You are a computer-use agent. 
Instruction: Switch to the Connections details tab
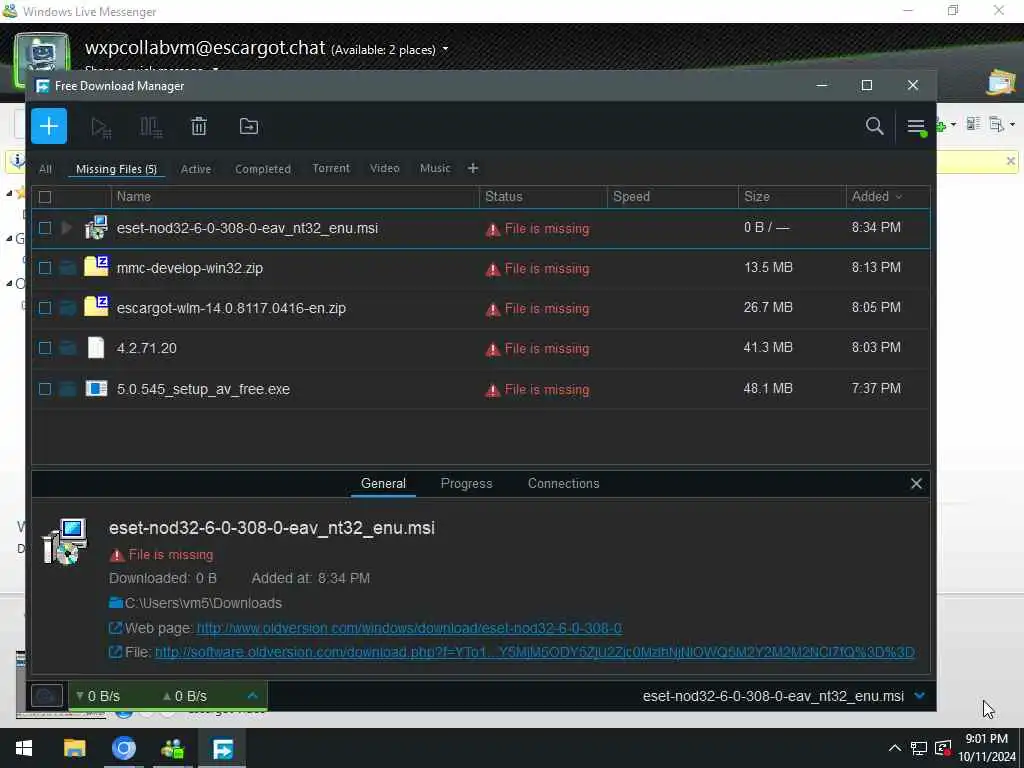pyautogui.click(x=564, y=483)
